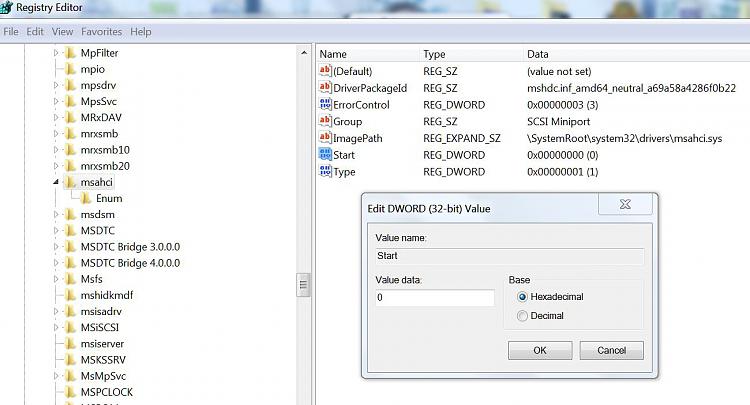
Task: Sort values by the Name column header
Action: 367,54
